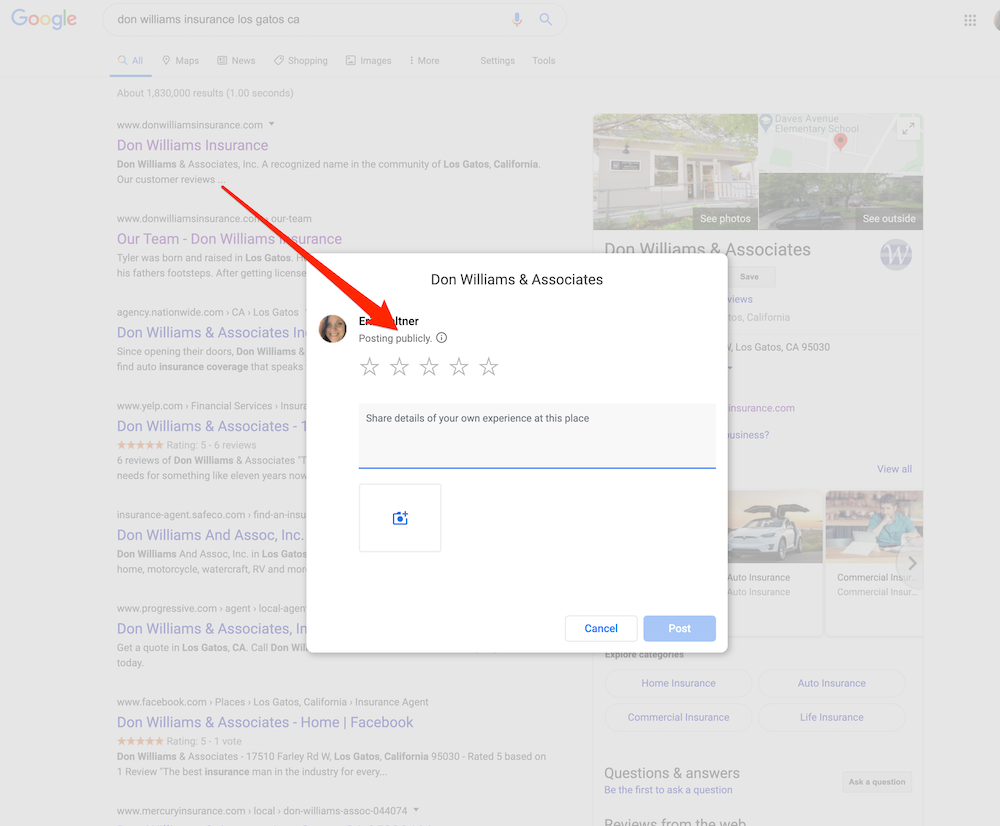Select Life Insurance category chip

(832, 718)
